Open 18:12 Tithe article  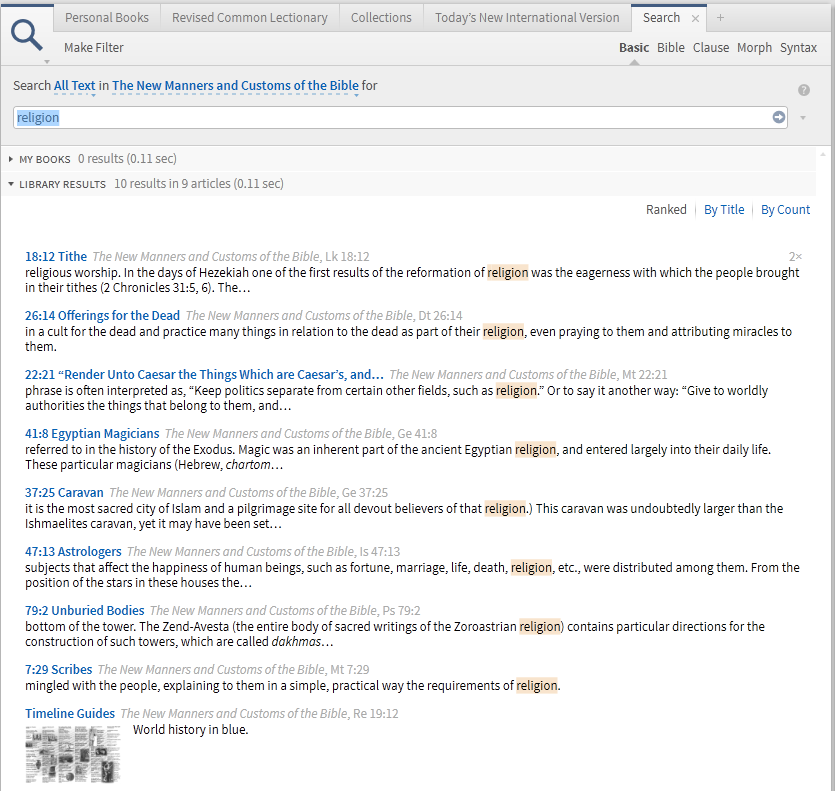(x=56, y=257)
